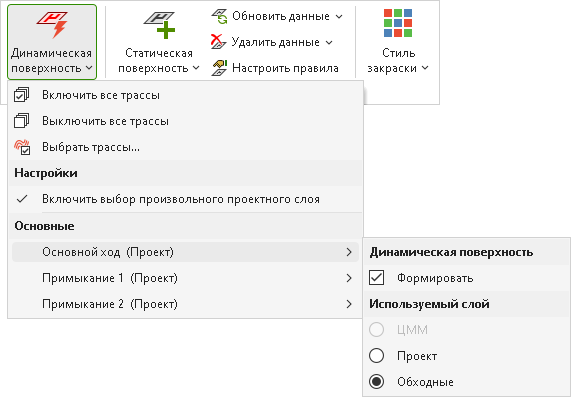Image resolution: width=571 pixels, height=397 pixels.
Task: Open the Обновить данные dropdown arrow
Action: coord(339,16)
